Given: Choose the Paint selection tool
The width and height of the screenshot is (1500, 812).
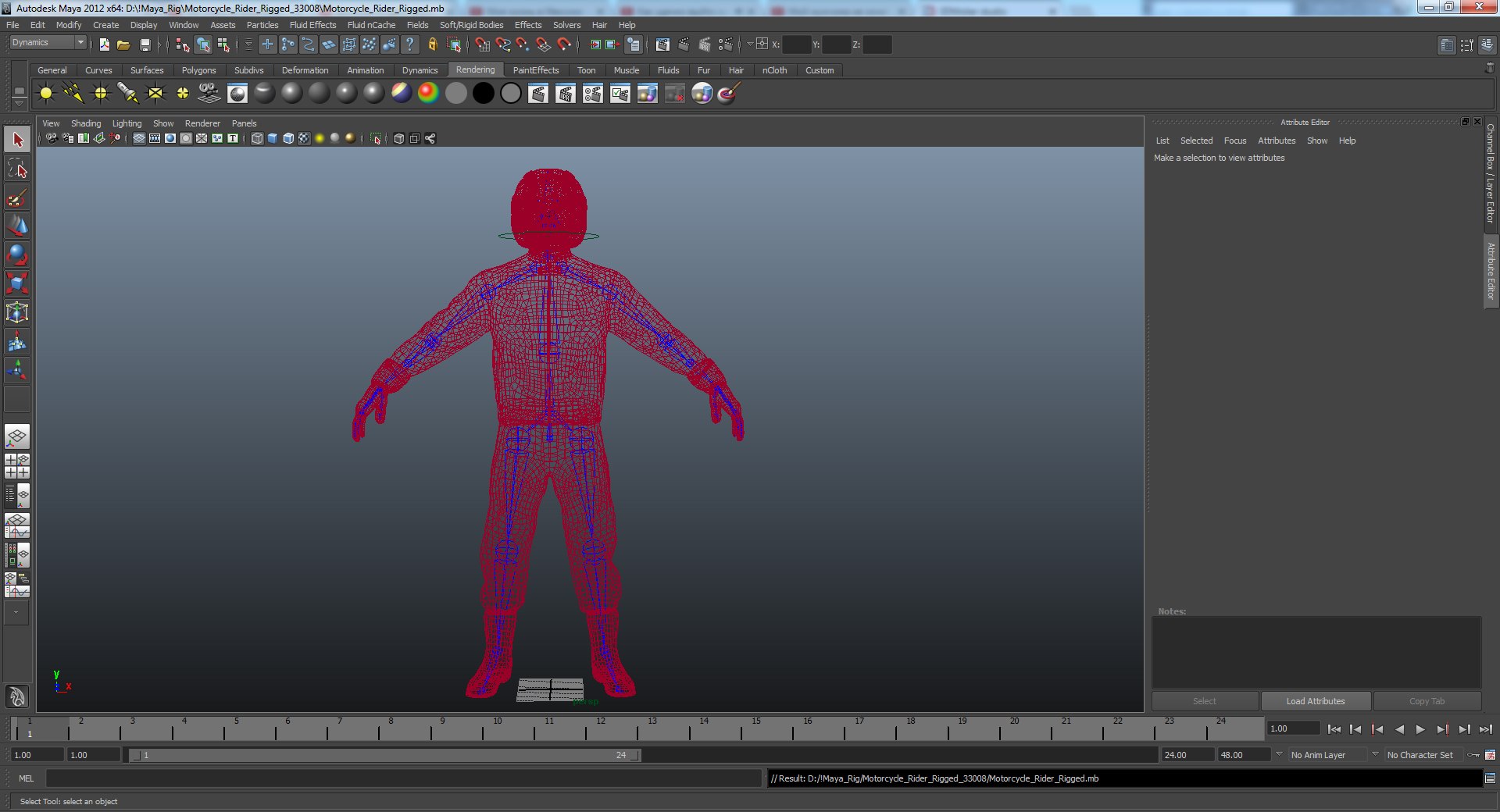Looking at the screenshot, I should [17, 198].
